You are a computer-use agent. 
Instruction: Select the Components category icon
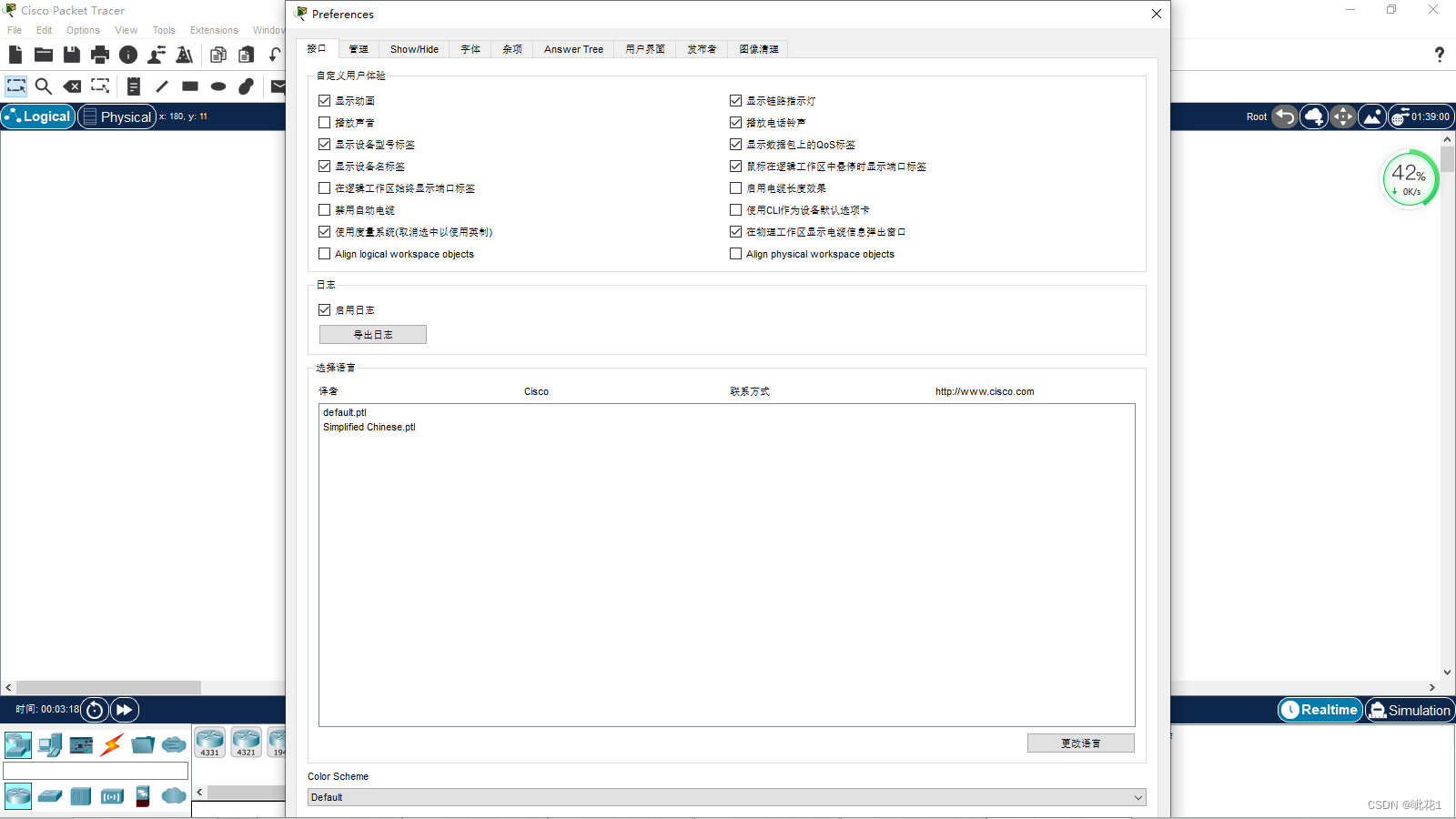click(81, 745)
